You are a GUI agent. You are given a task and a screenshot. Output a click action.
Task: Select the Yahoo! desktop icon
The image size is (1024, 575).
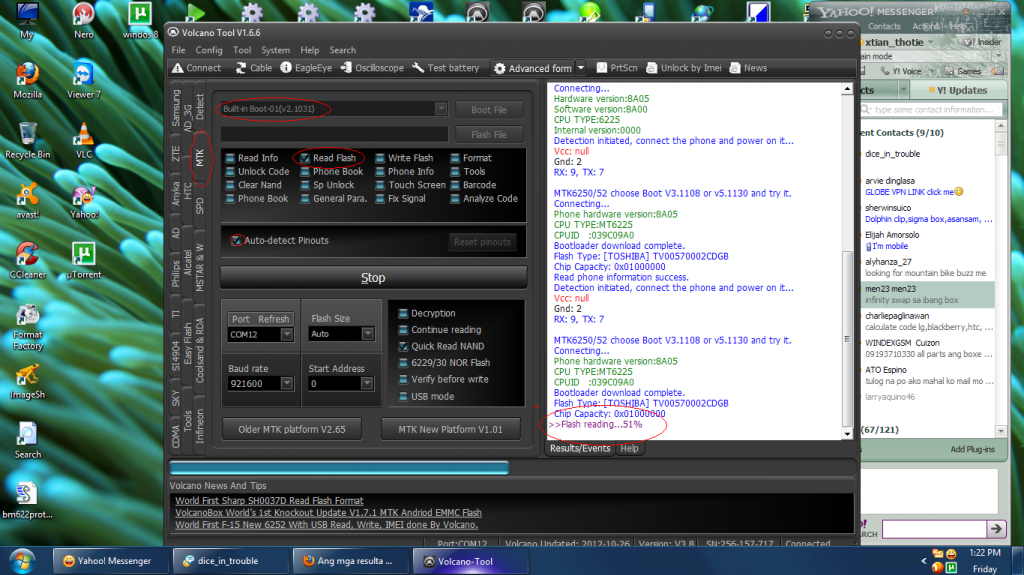tap(84, 201)
